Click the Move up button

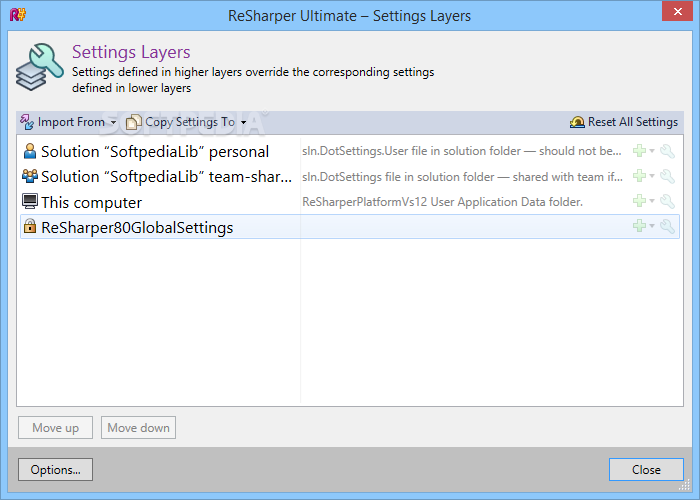click(x=55, y=428)
